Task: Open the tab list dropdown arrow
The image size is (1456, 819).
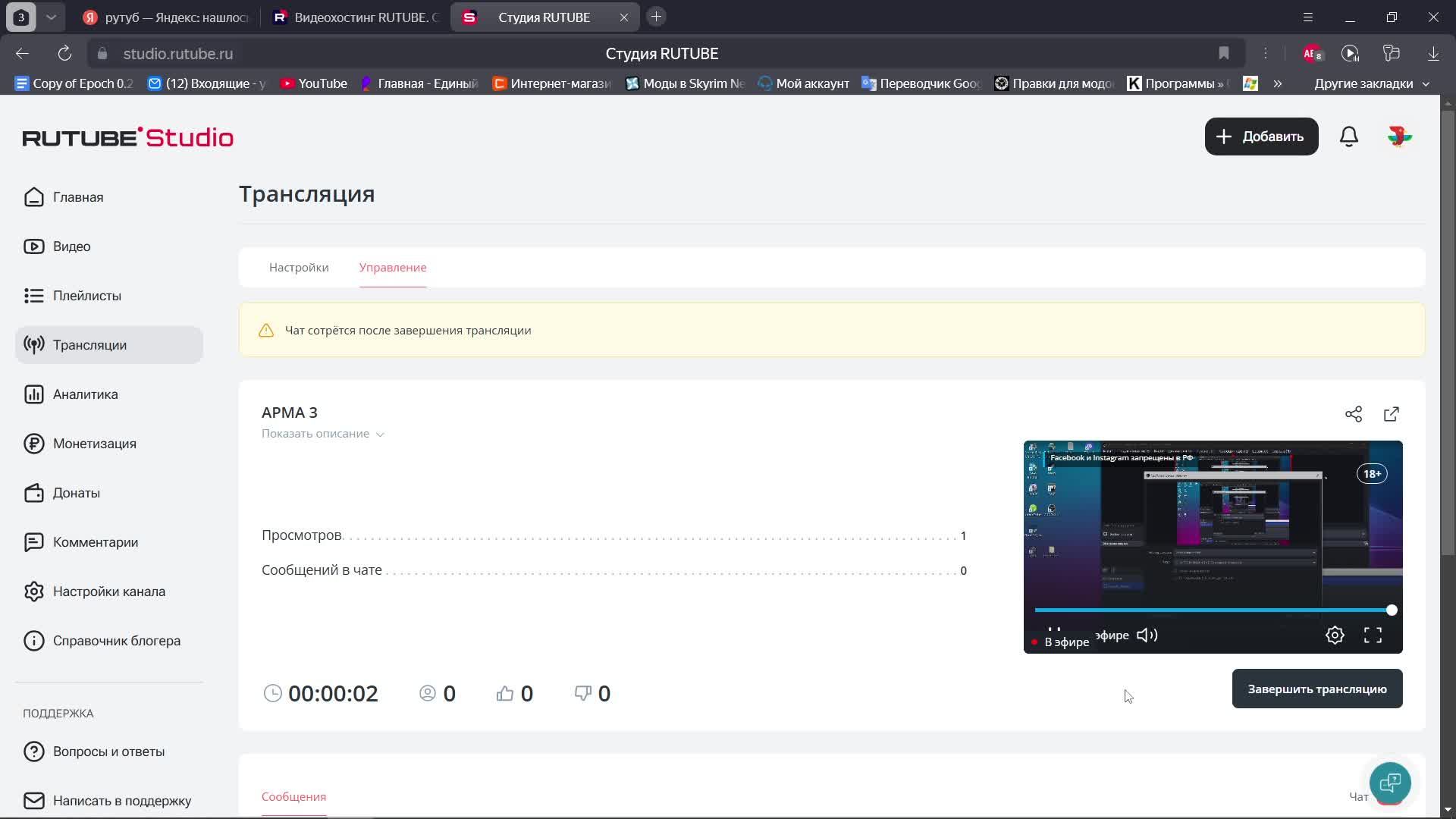Action: [x=51, y=17]
